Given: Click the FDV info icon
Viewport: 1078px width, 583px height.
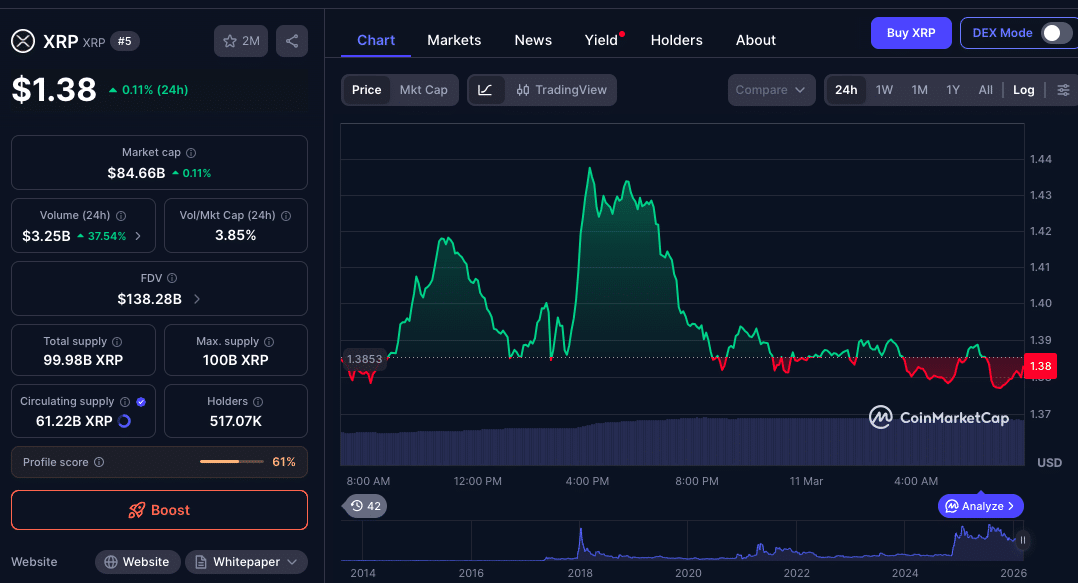Looking at the screenshot, I should click(172, 278).
